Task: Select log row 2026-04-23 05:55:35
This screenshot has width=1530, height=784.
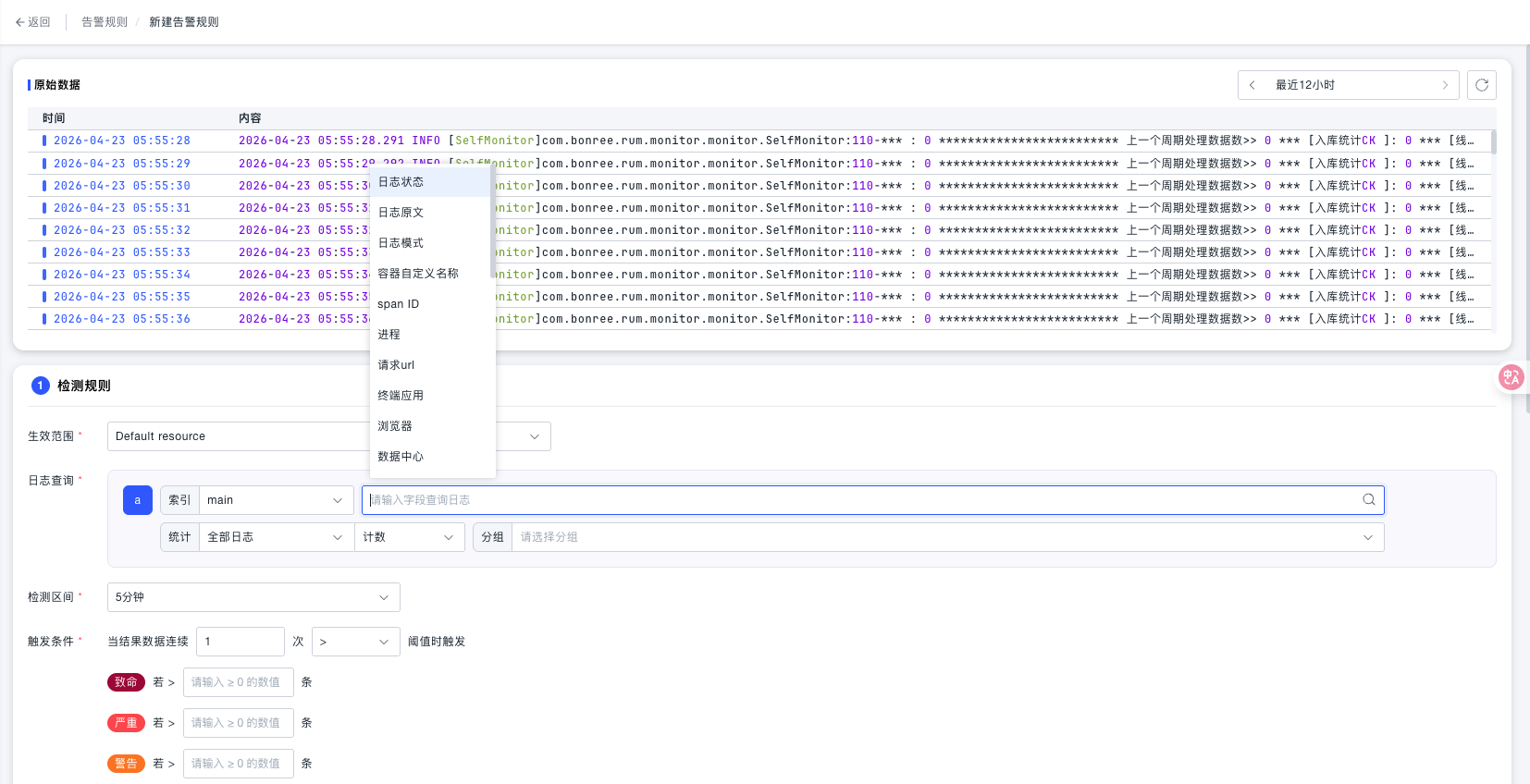Action: coord(759,297)
